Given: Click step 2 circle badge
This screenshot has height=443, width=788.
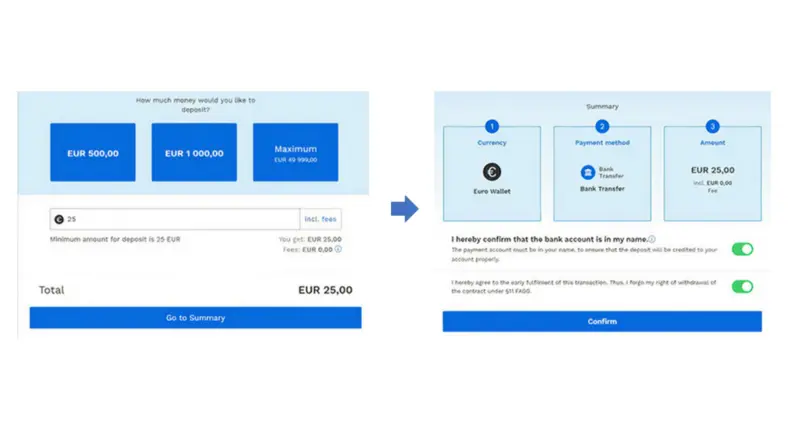Looking at the screenshot, I should coord(602,126).
